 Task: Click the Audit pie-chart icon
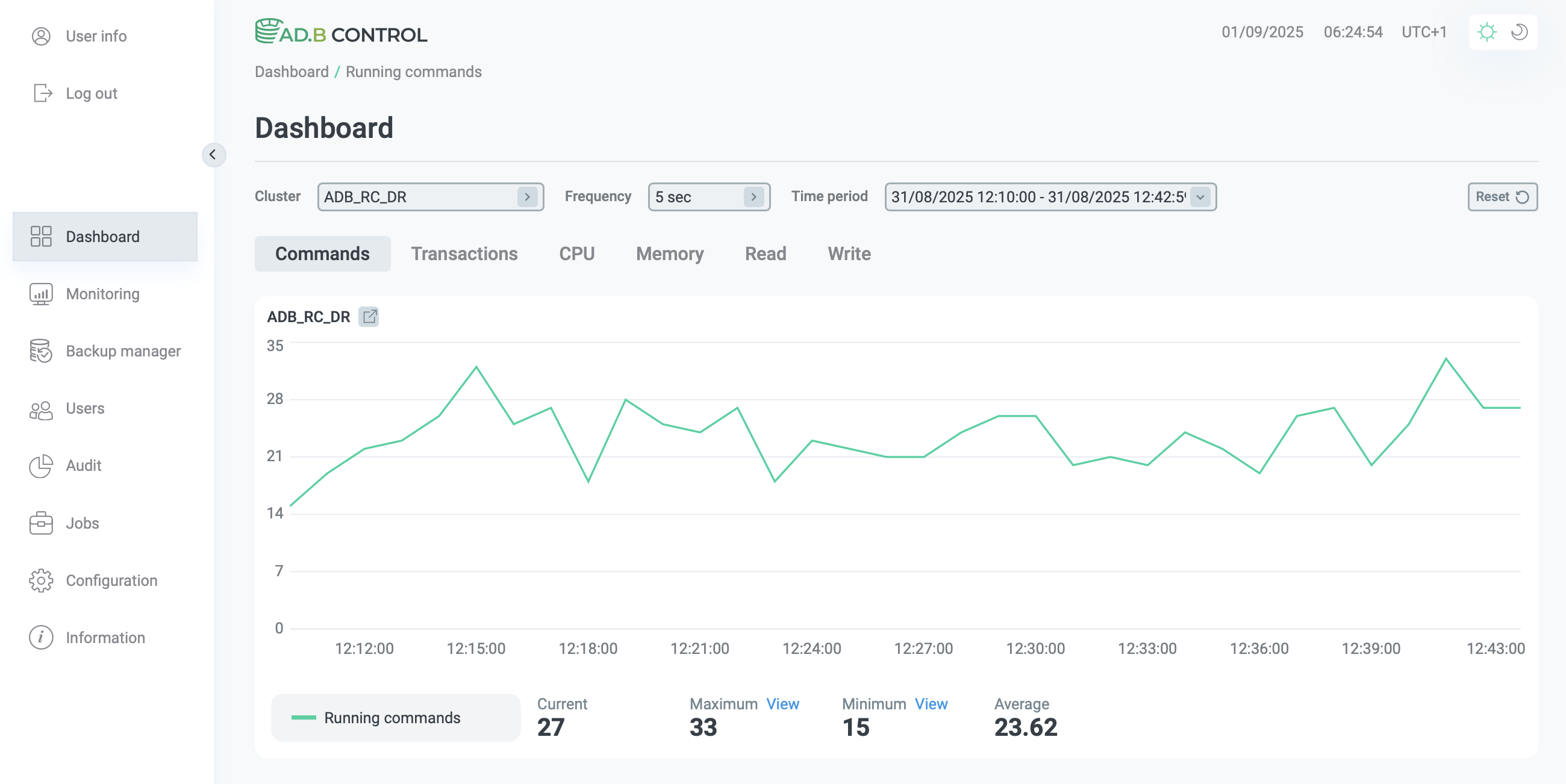point(41,465)
